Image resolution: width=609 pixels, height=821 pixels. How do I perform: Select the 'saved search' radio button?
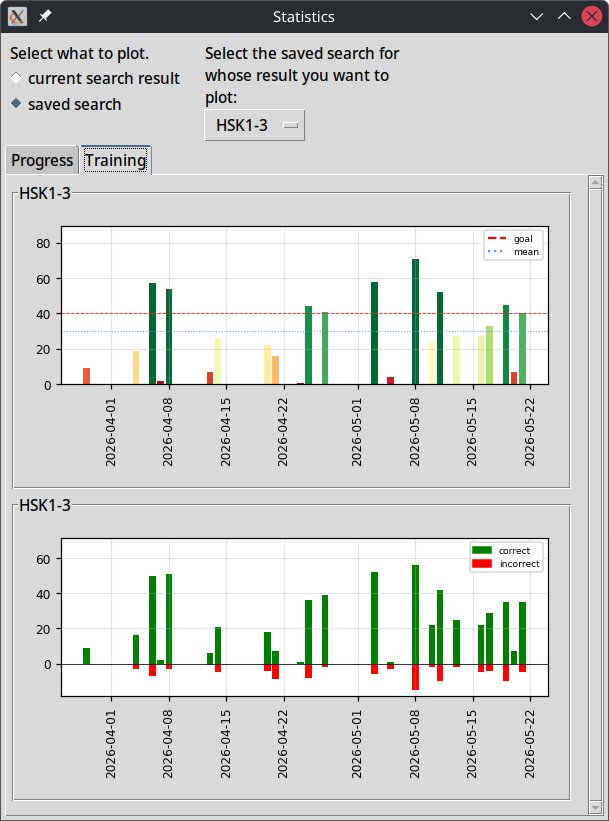(x=66, y=104)
